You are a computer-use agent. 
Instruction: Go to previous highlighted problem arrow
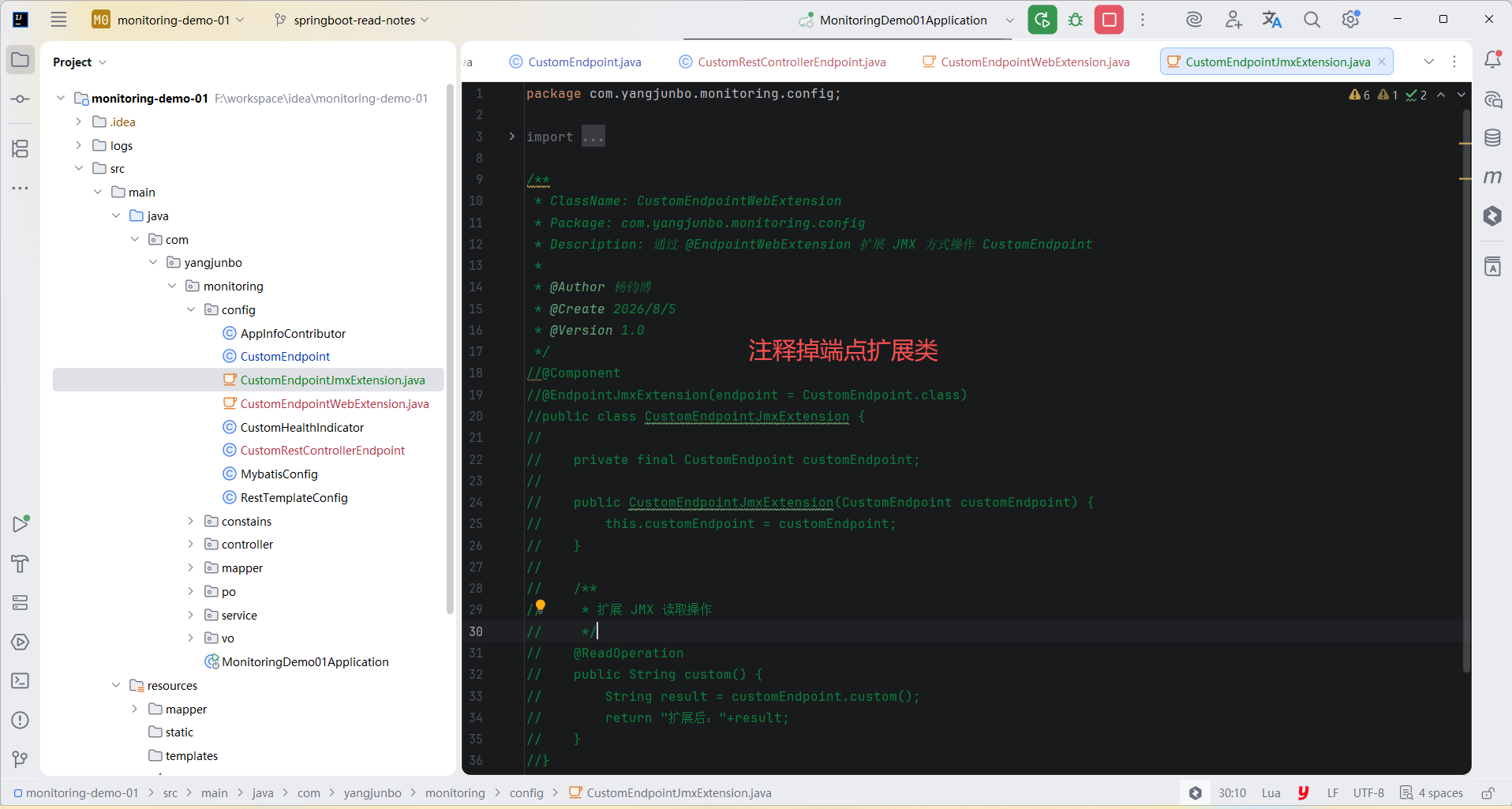pyautogui.click(x=1441, y=95)
